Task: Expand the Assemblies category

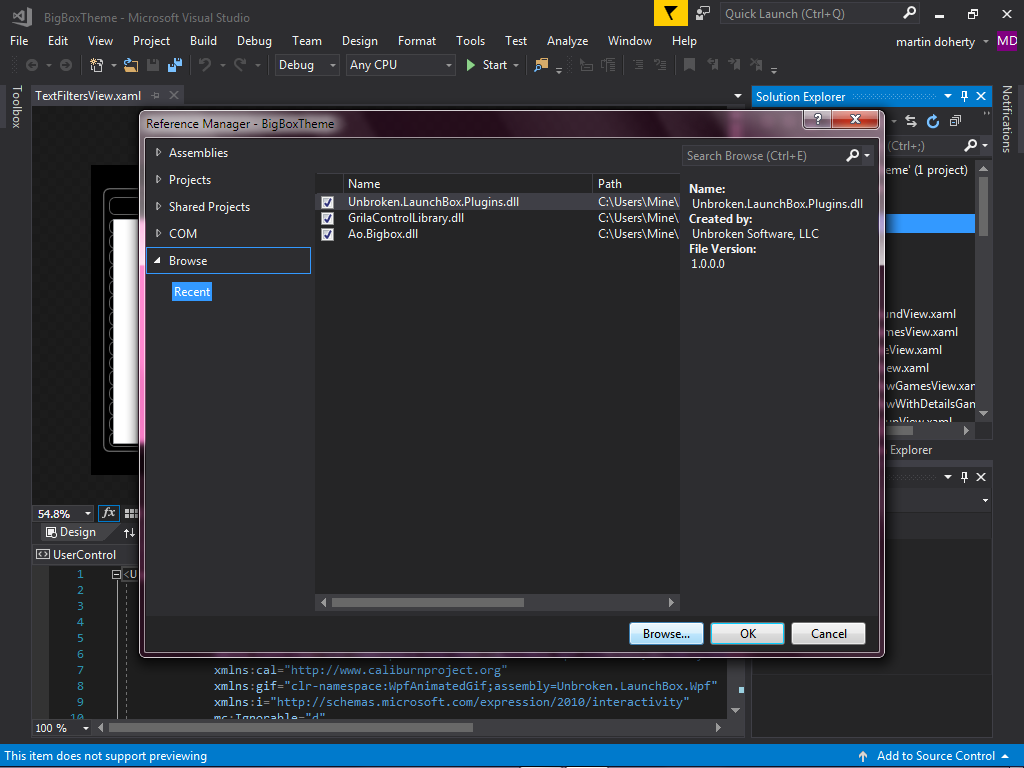Action: 158,152
